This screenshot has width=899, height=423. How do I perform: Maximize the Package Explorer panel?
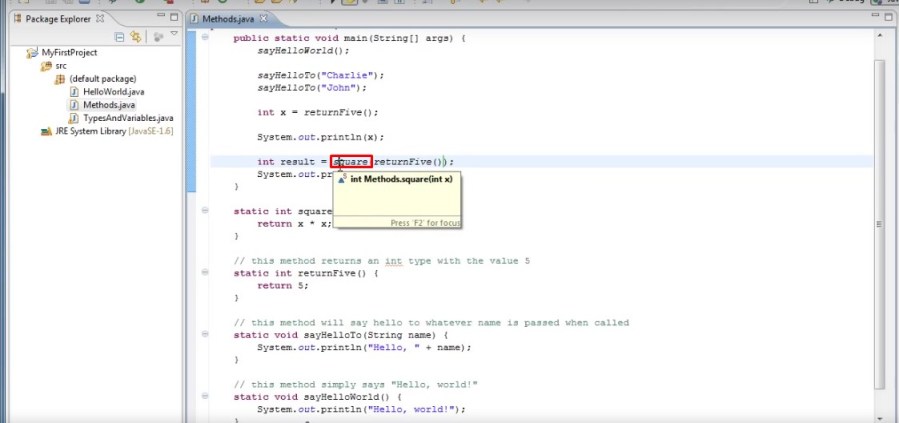(173, 18)
